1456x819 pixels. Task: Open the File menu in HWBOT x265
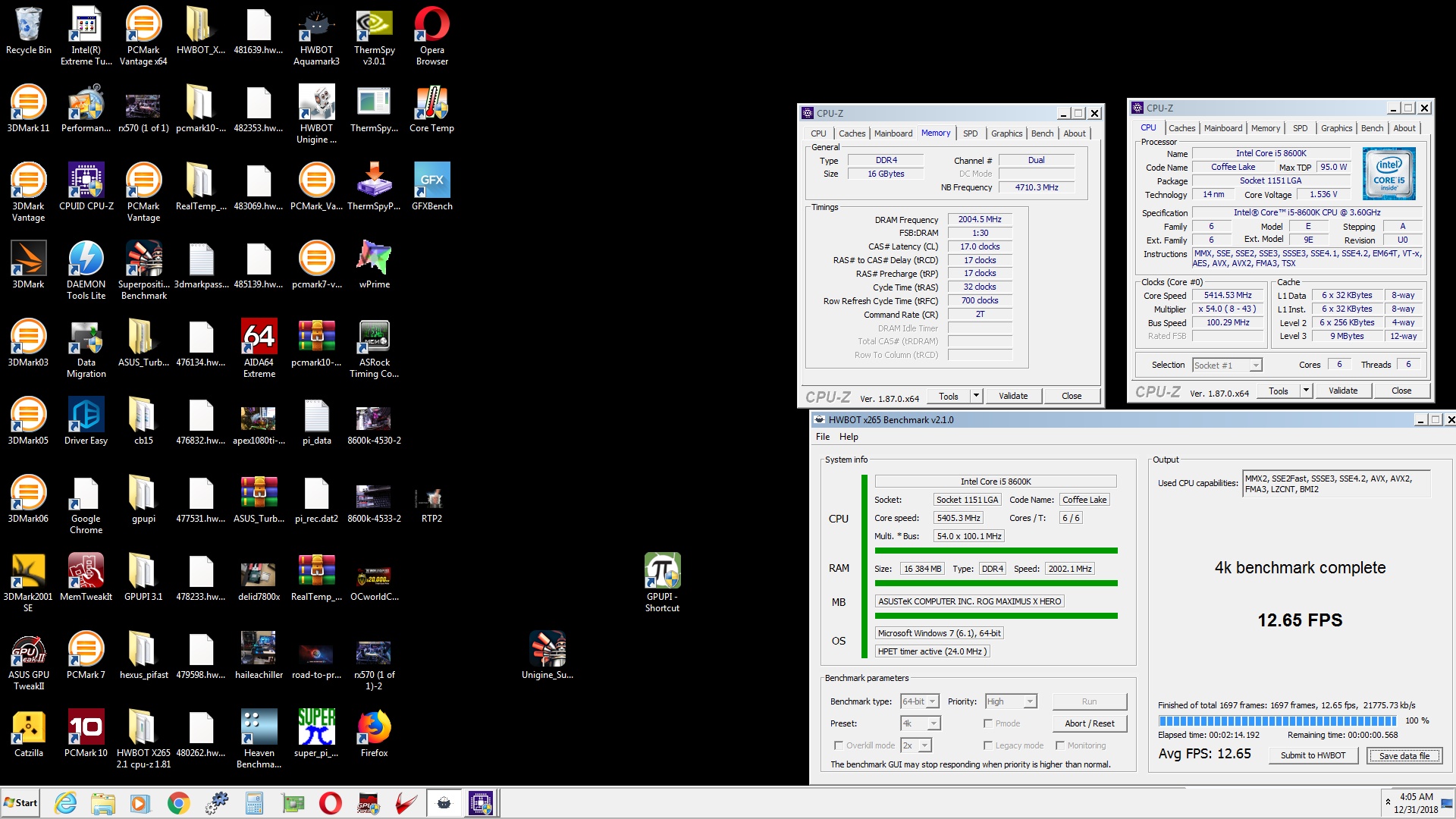(x=823, y=437)
